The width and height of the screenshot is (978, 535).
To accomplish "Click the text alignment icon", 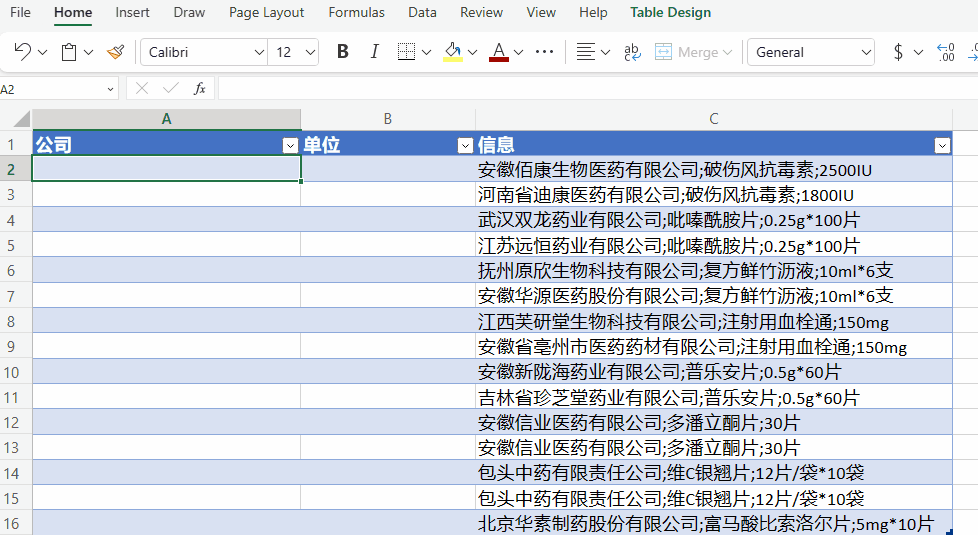I will point(585,52).
